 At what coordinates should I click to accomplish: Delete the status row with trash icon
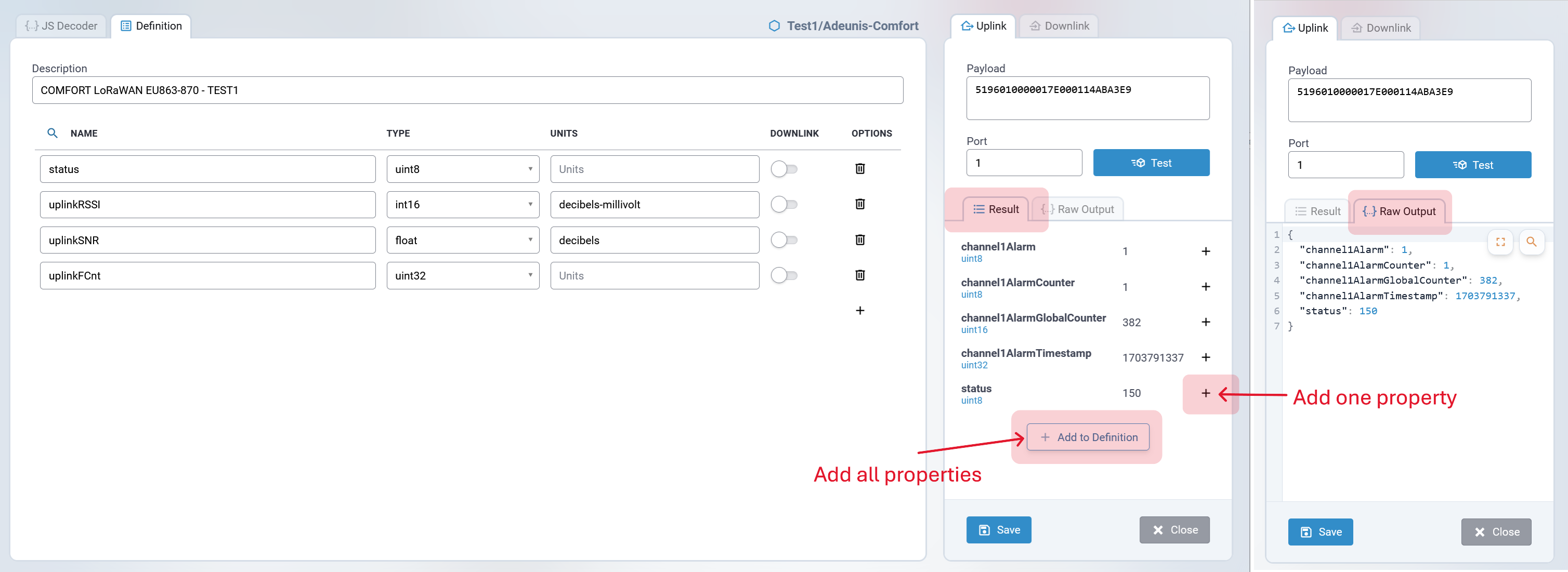point(859,168)
